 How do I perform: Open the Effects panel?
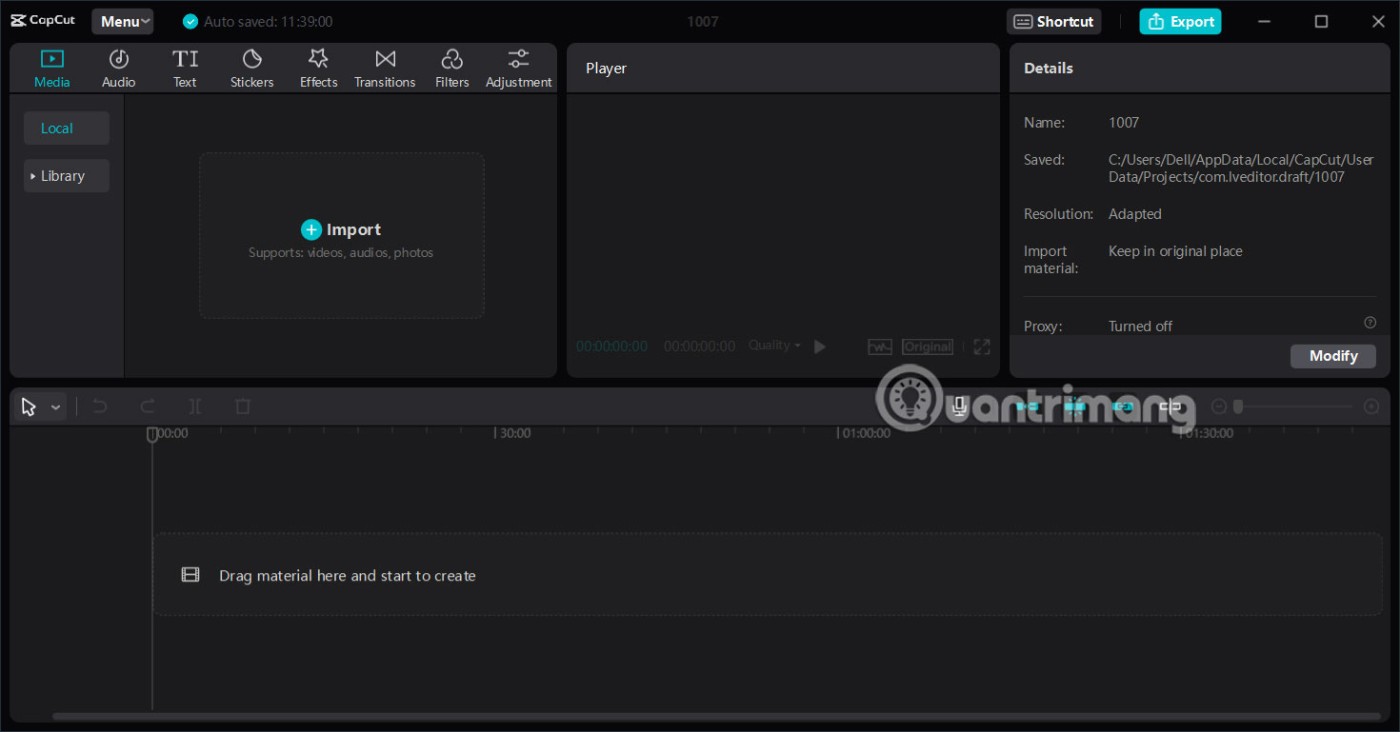318,69
